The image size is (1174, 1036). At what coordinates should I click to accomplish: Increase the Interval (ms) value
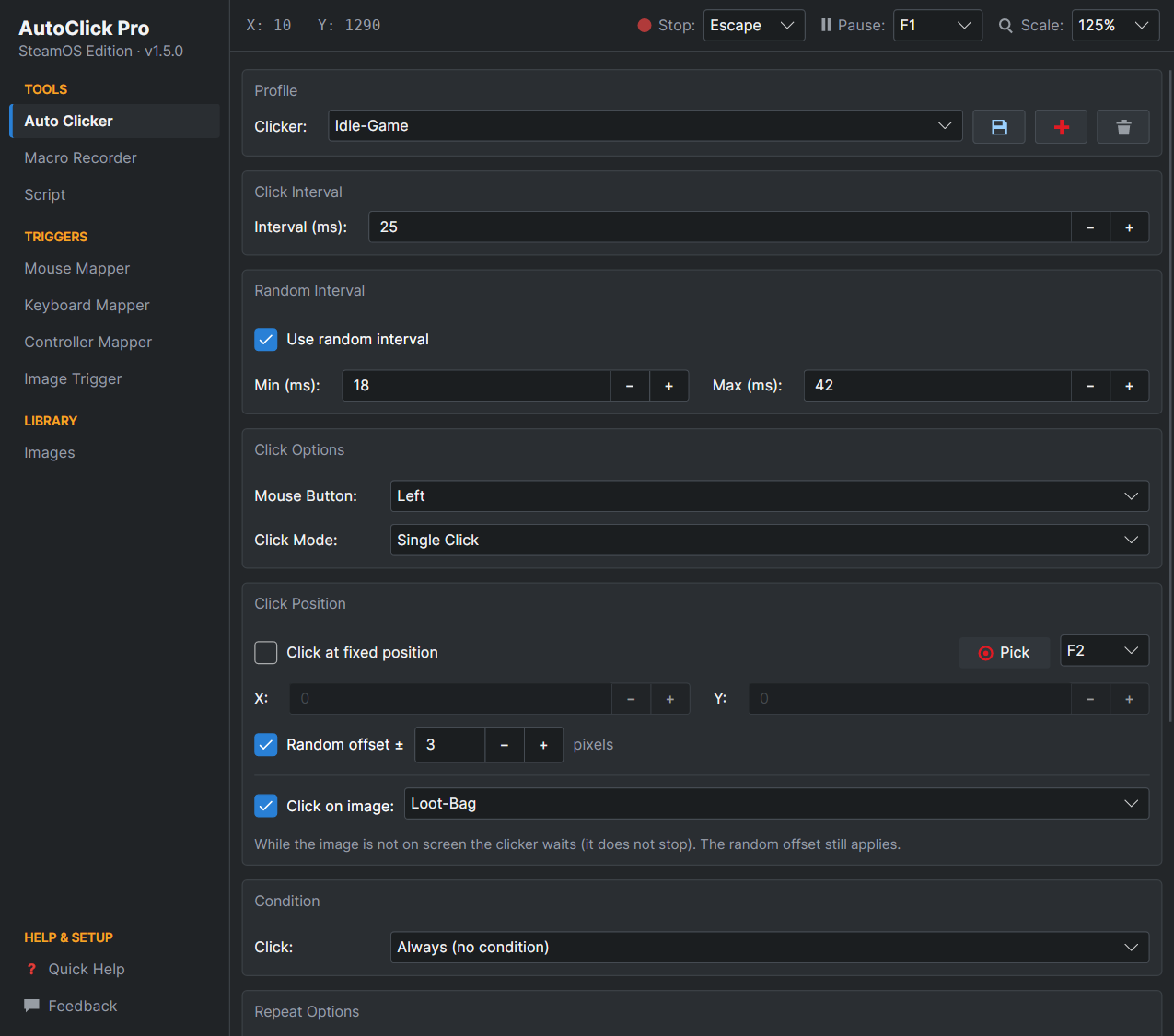click(x=1129, y=227)
